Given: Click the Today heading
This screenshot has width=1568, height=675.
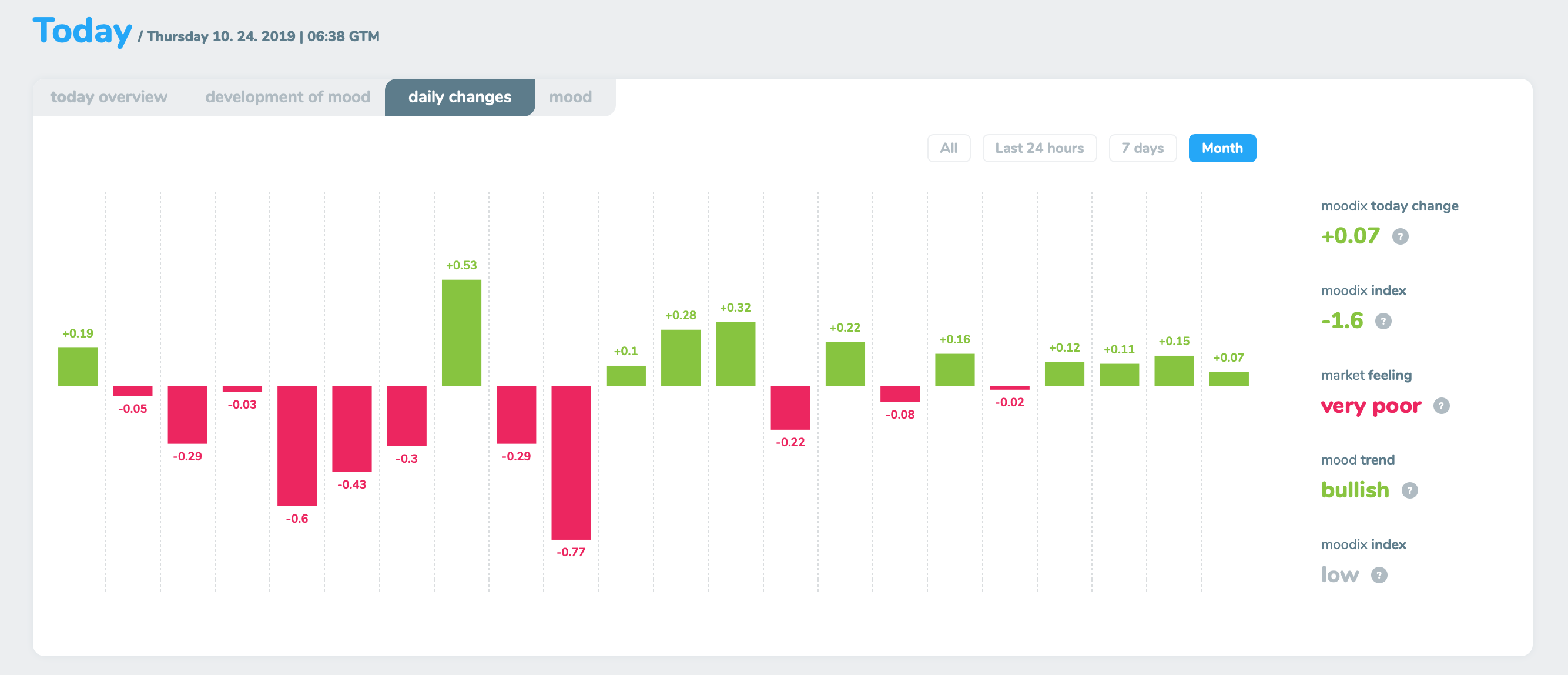Looking at the screenshot, I should click(x=82, y=31).
